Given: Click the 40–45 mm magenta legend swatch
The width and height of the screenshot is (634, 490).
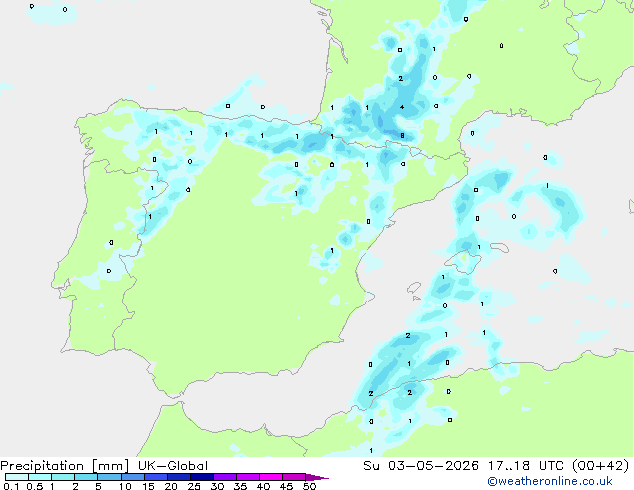Looking at the screenshot, I should pos(271,477).
